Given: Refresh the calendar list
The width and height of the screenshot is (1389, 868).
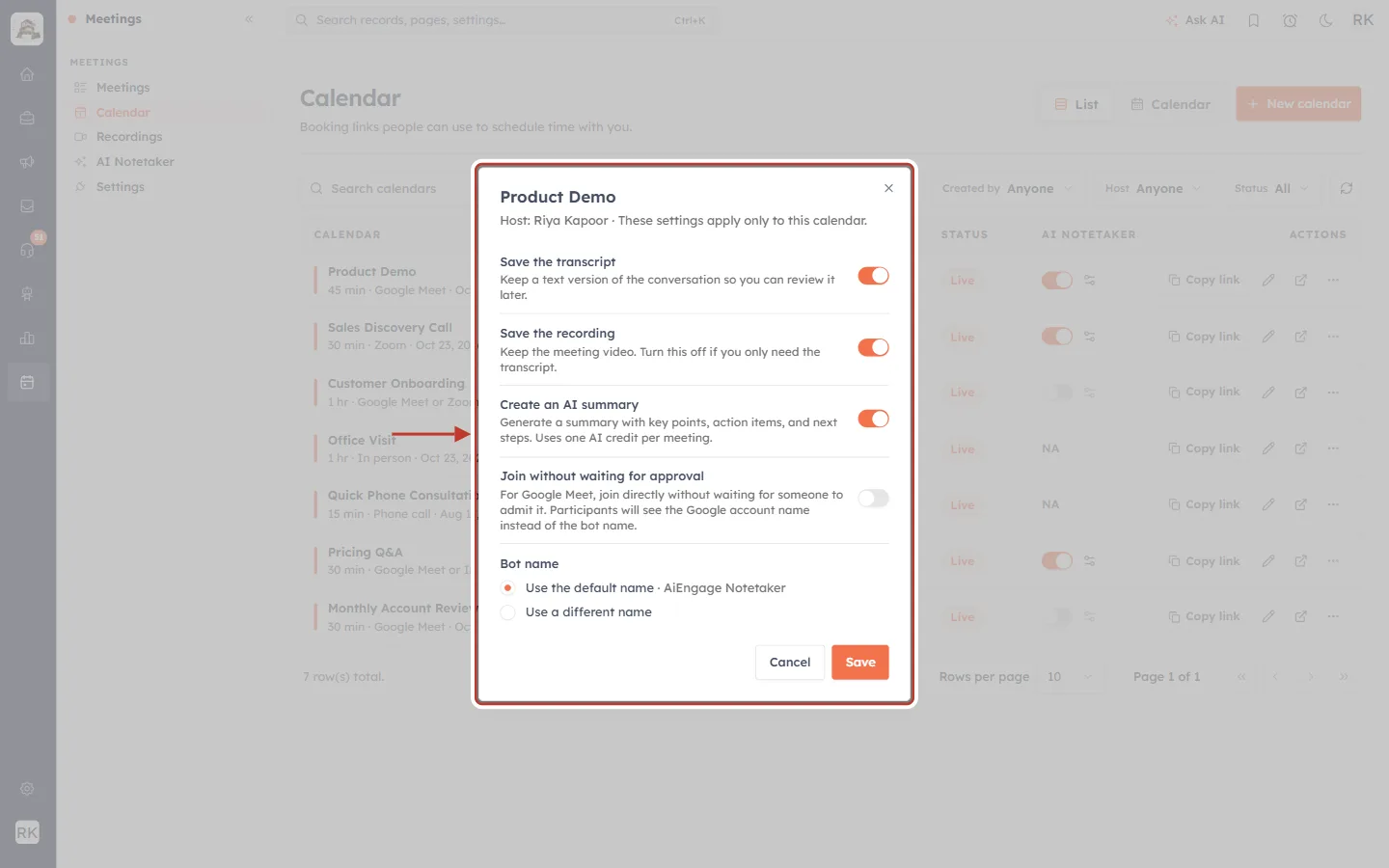Looking at the screenshot, I should [1347, 189].
